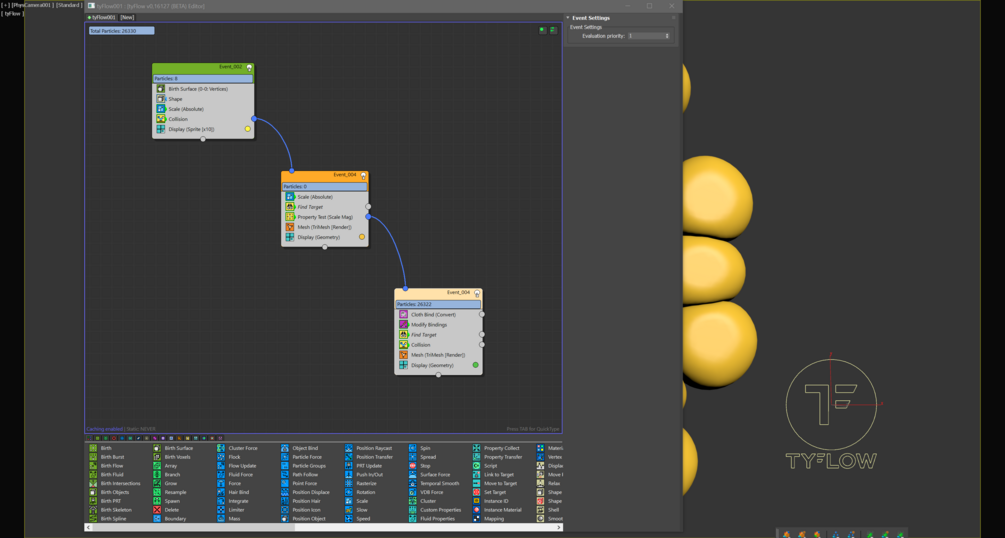1005x538 pixels.
Task: Toggle the lightbulb on the Cloth Bind event
Action: tap(477, 293)
